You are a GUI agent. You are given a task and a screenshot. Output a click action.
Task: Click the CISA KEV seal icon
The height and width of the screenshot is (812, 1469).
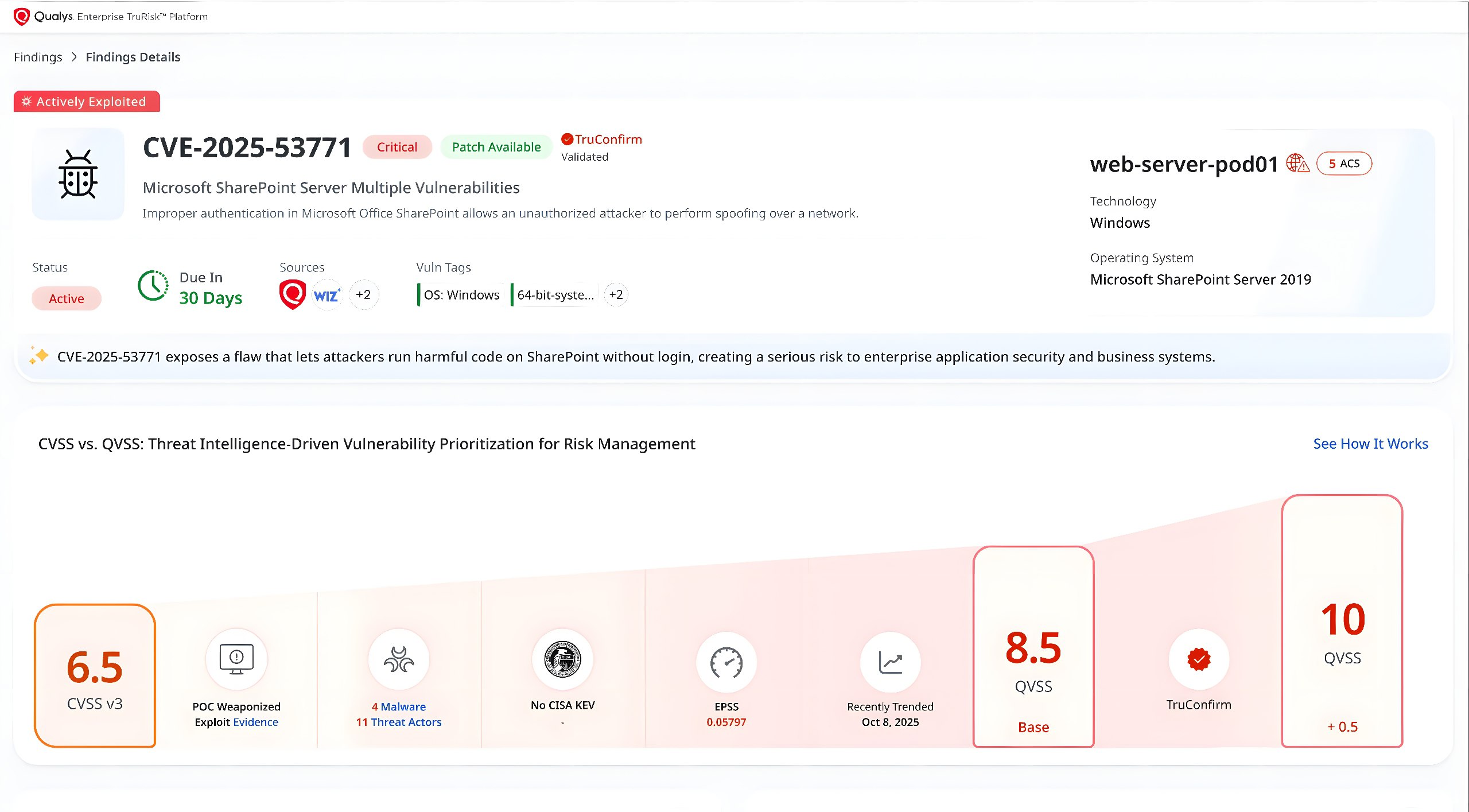pos(562,659)
